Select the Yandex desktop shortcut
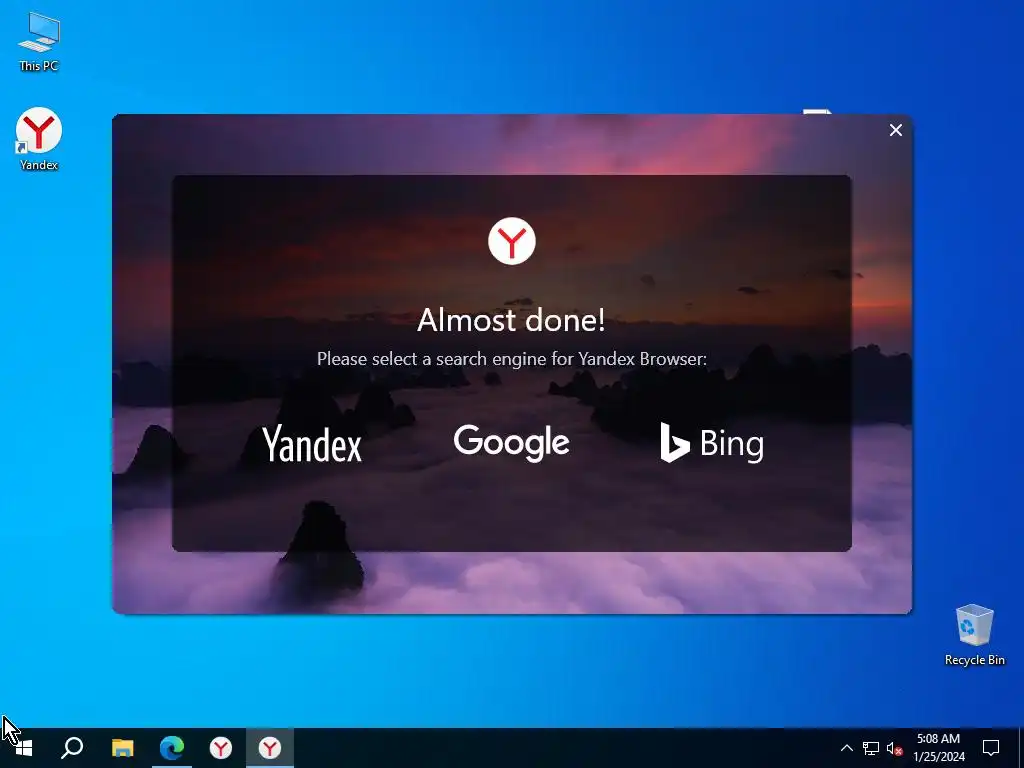 point(39,140)
